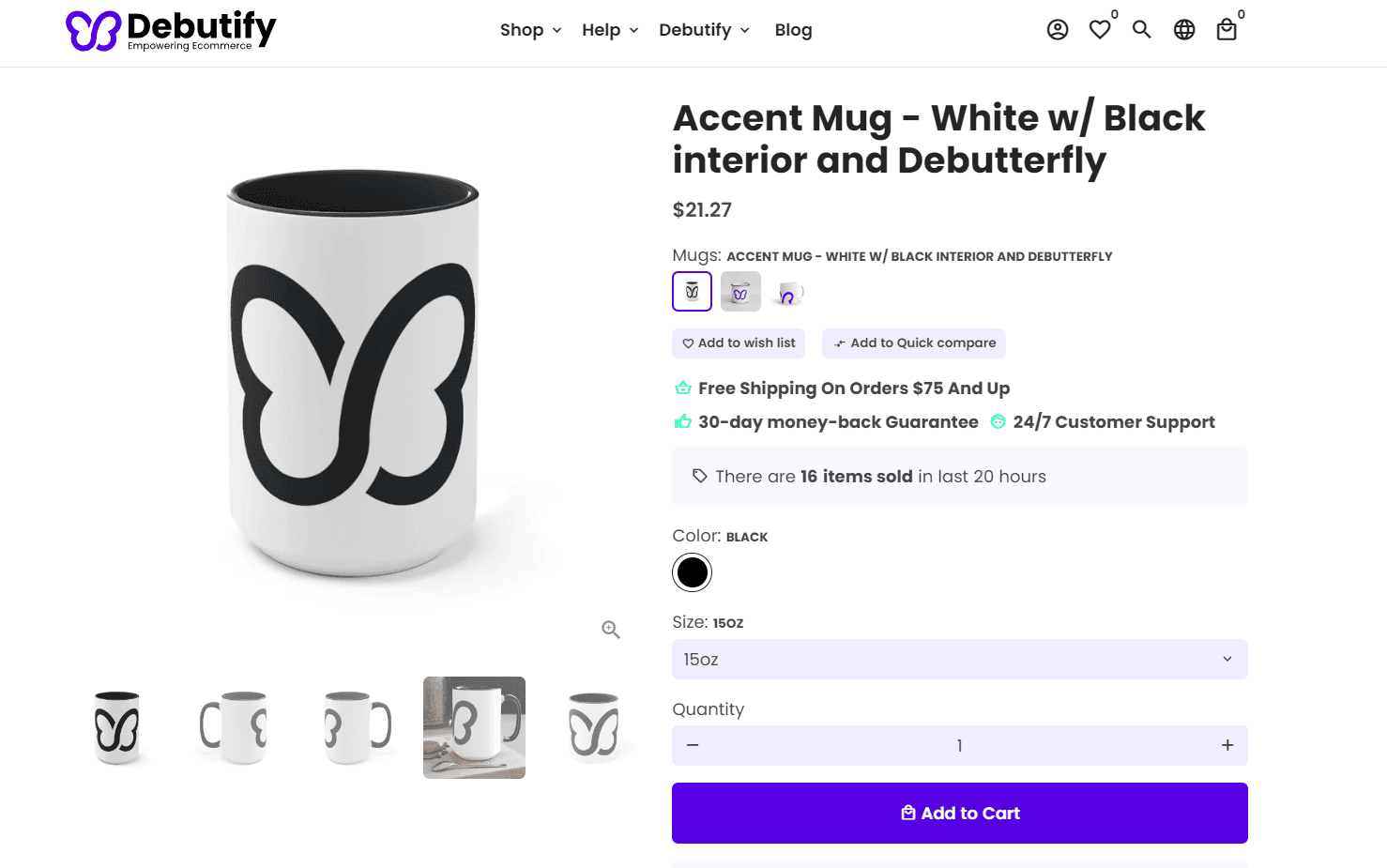This screenshot has height=868, width=1387.
Task: Click the zoom magnifier on the product image
Action: pyautogui.click(x=610, y=629)
